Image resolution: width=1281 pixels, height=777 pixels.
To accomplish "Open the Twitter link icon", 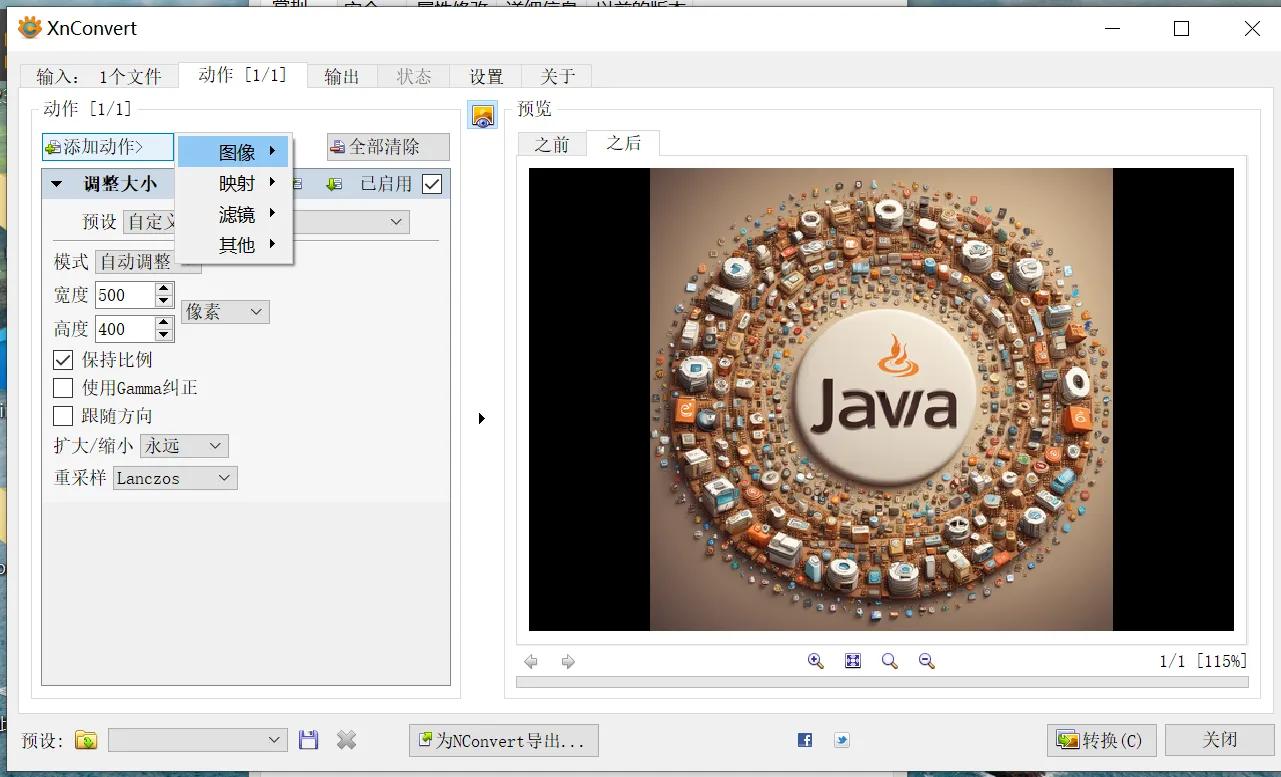I will pos(842,740).
